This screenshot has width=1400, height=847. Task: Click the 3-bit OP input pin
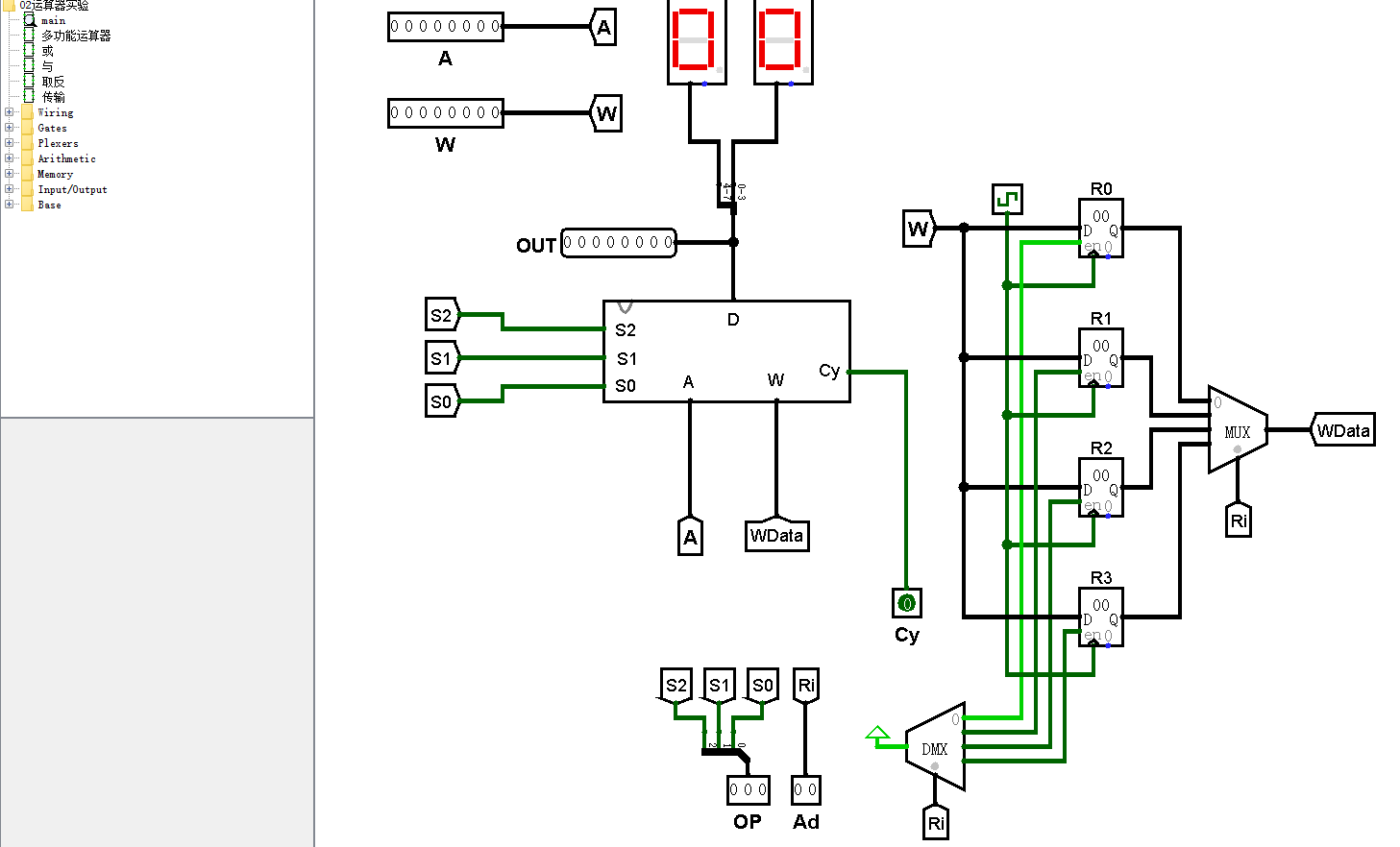[x=748, y=790]
